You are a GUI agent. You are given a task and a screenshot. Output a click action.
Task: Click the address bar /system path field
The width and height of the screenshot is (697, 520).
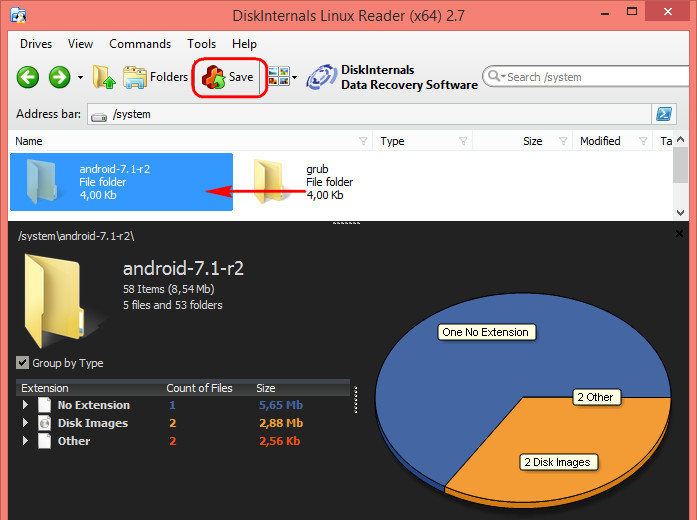click(x=369, y=114)
